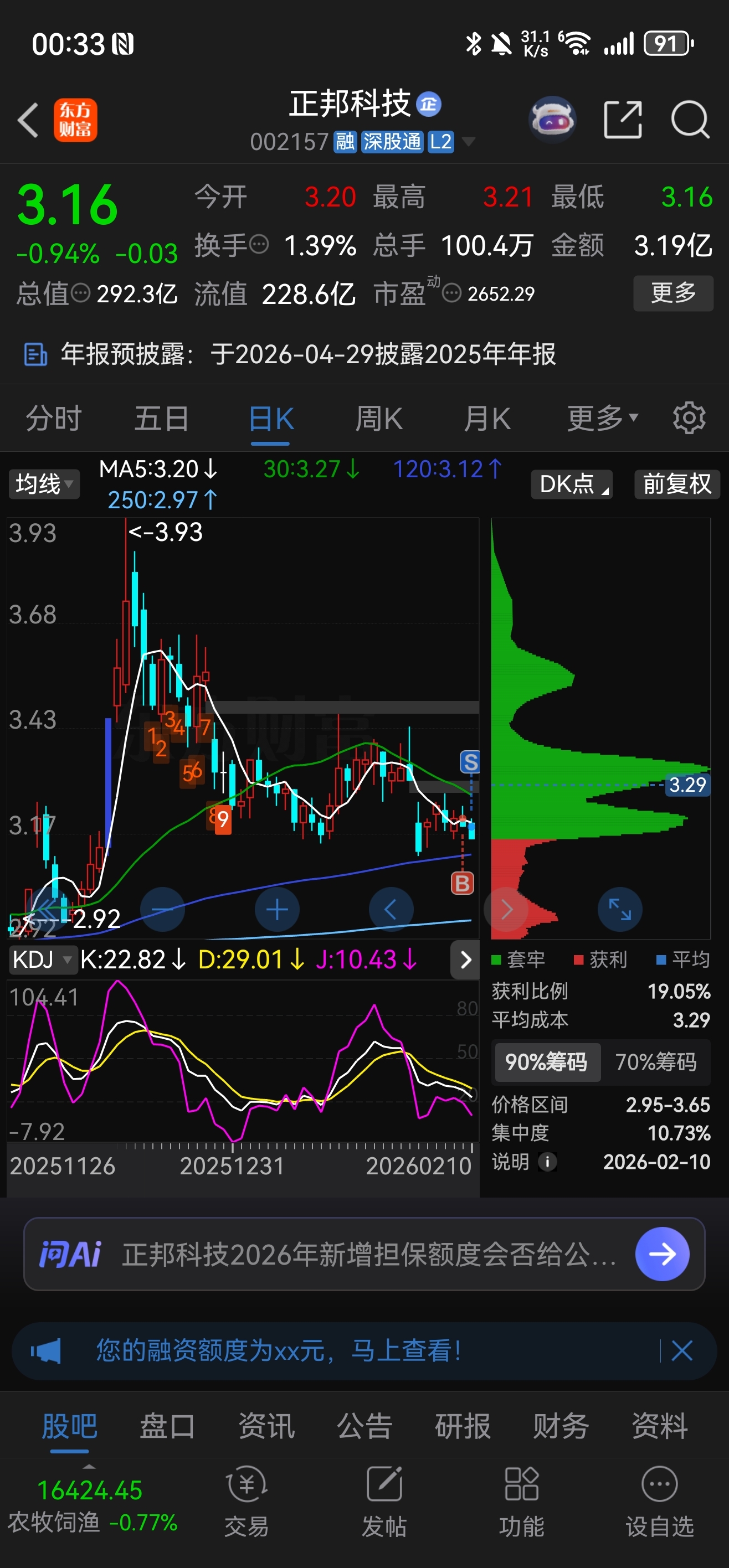
Task: Open the 均线 indicator dropdown
Action: pyautogui.click(x=44, y=484)
